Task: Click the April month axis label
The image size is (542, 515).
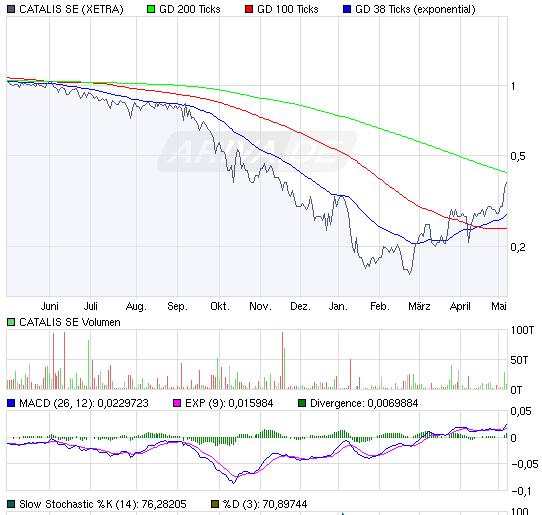Action: click(460, 307)
